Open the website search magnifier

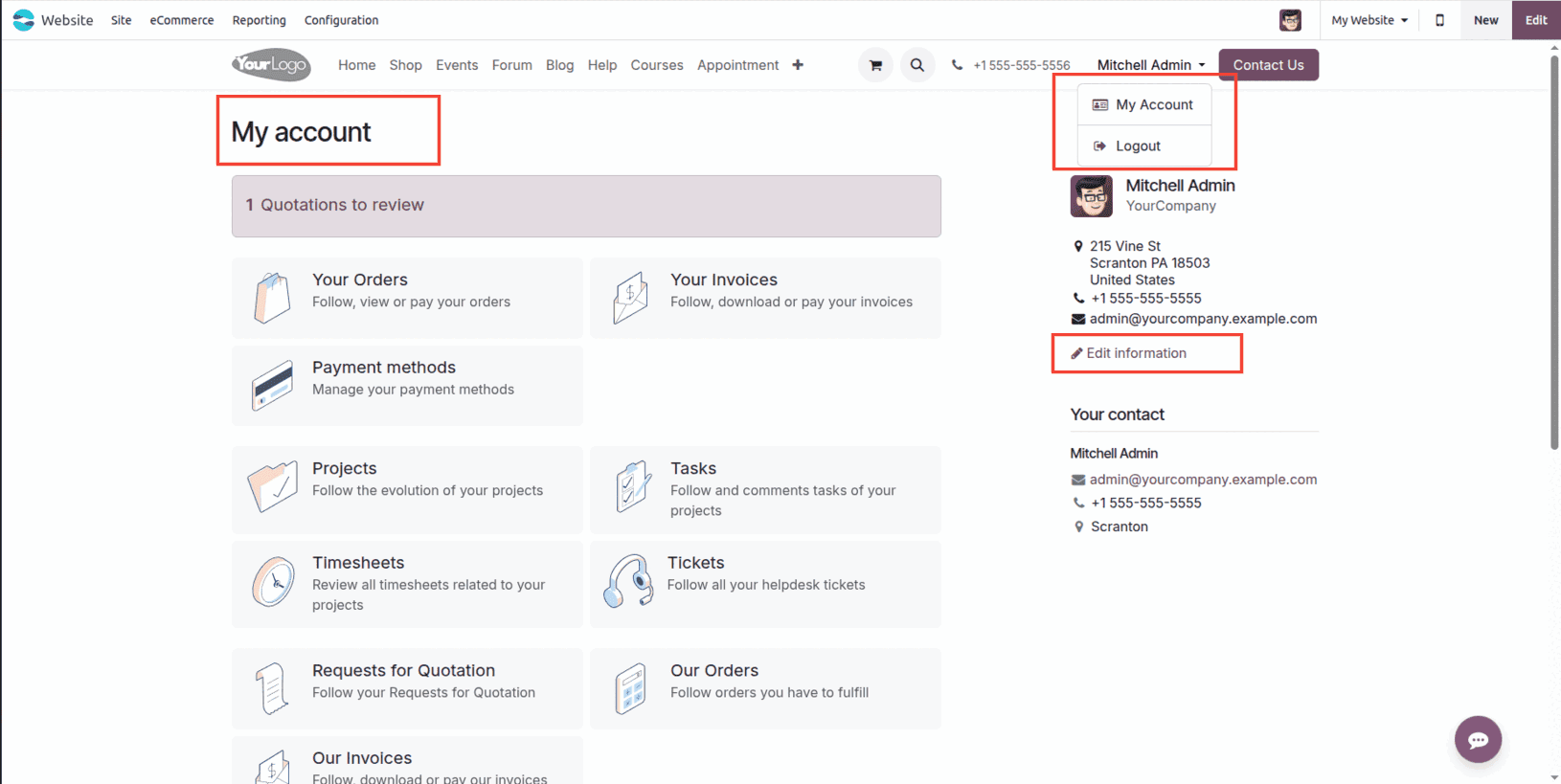click(x=917, y=65)
